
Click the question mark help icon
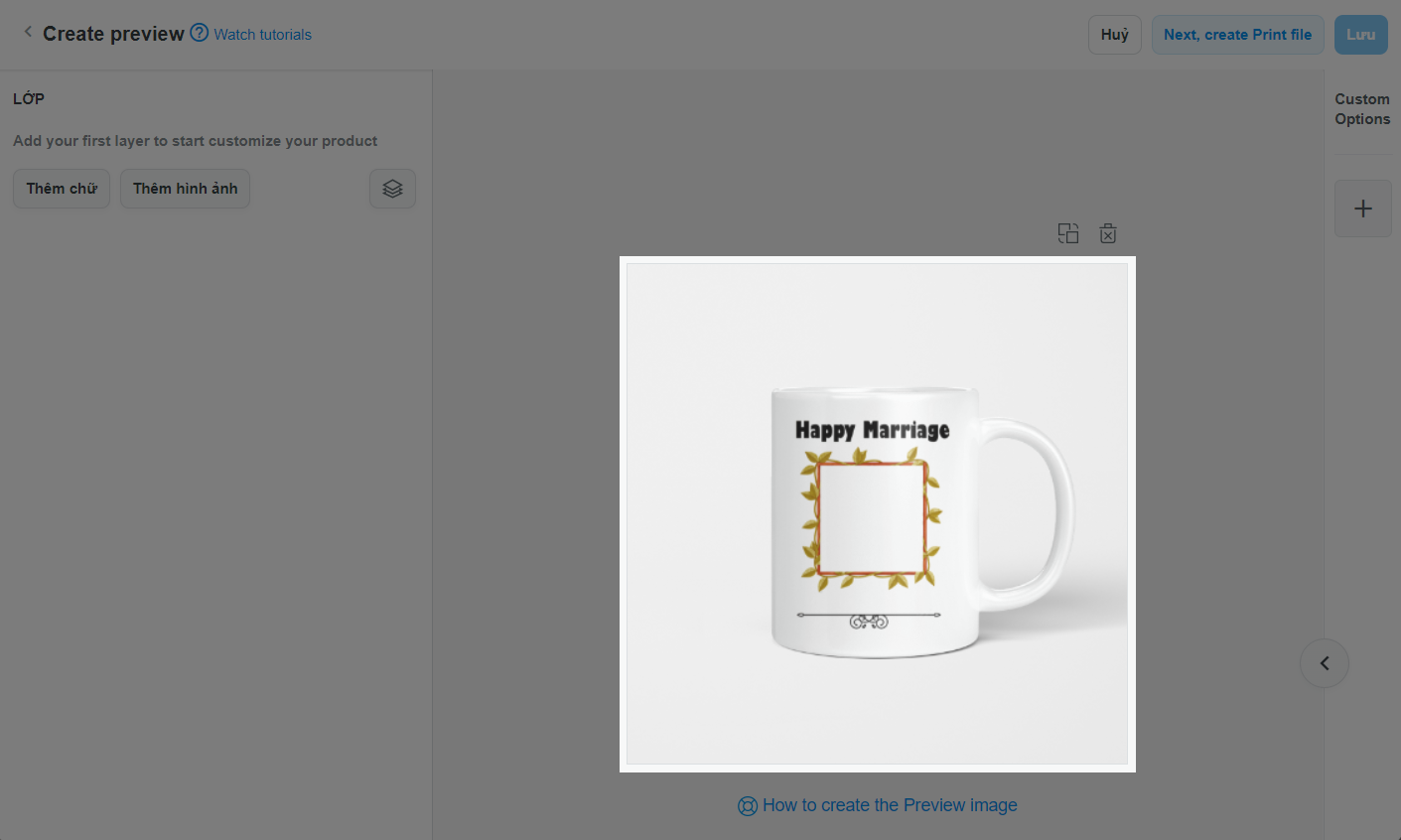click(200, 33)
